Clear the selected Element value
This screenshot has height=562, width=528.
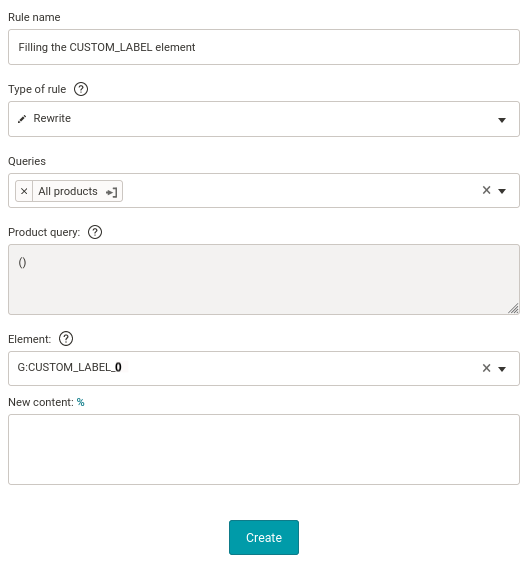[486, 368]
